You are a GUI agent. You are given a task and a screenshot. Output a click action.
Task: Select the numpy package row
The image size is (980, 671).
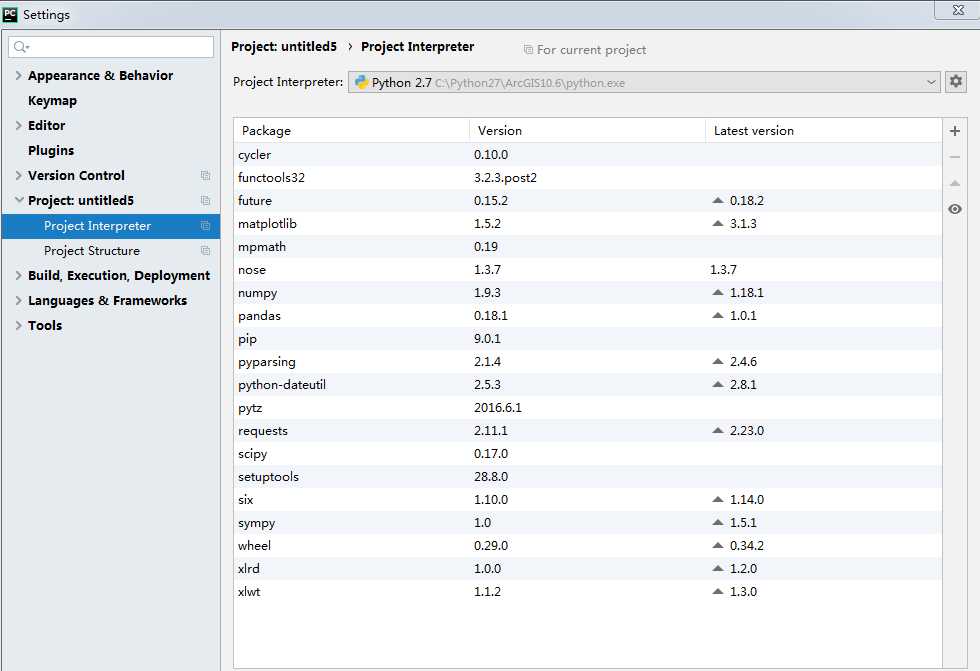click(588, 292)
